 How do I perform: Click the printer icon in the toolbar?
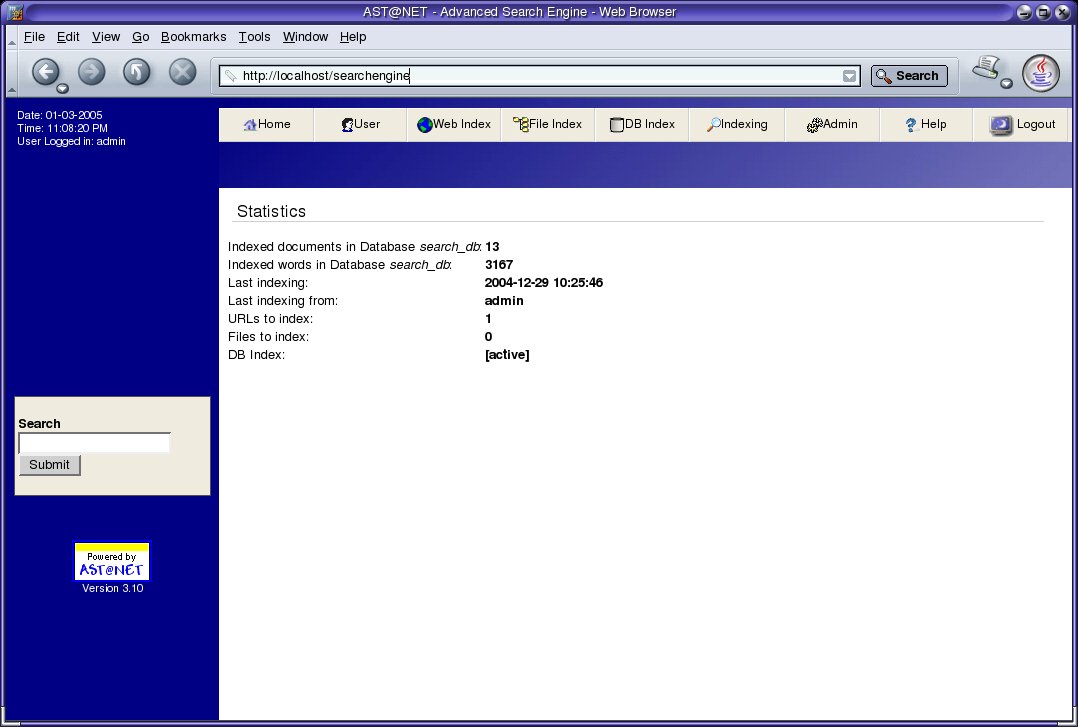pyautogui.click(x=986, y=68)
